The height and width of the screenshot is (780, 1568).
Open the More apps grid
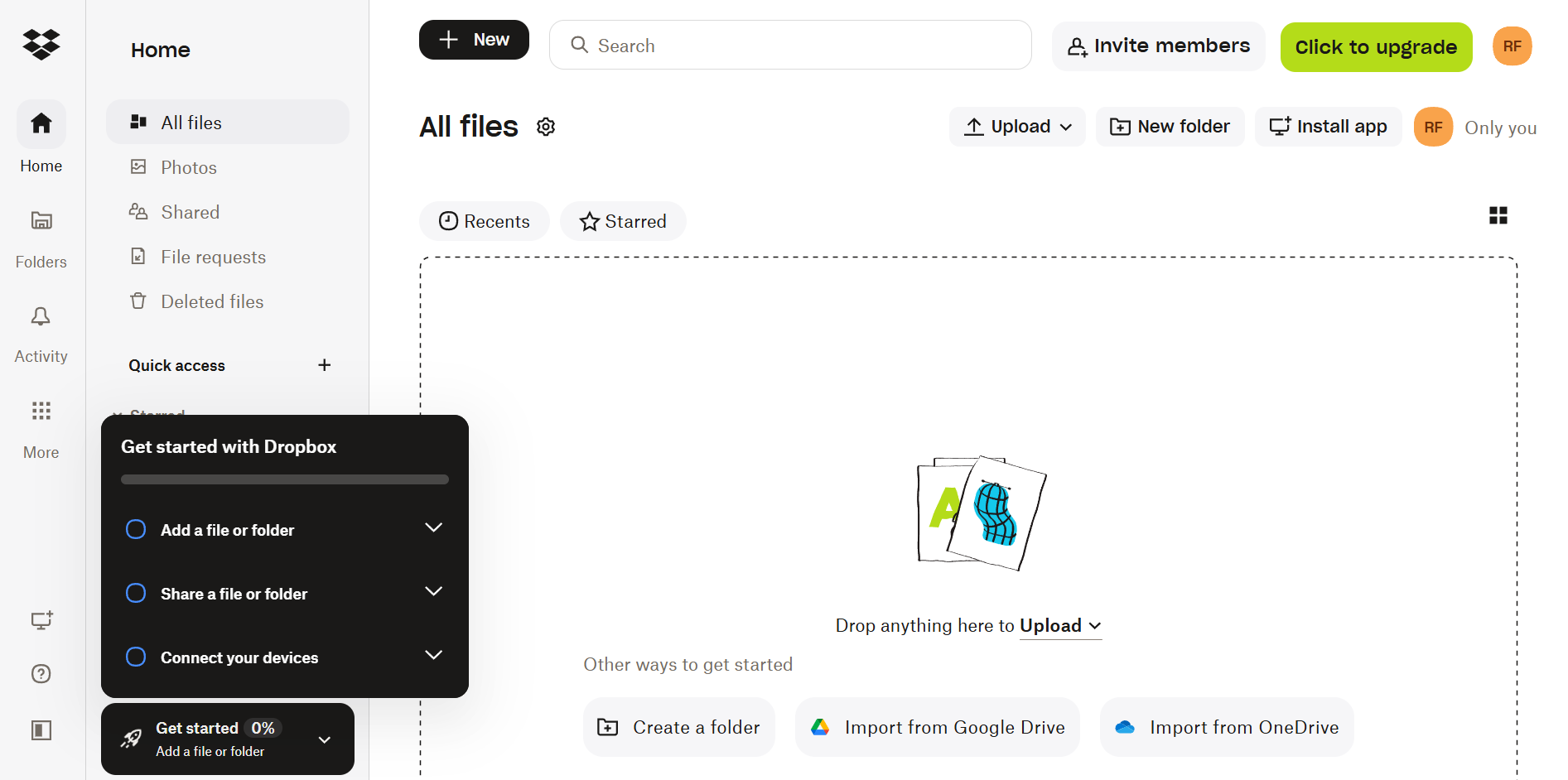(x=41, y=429)
